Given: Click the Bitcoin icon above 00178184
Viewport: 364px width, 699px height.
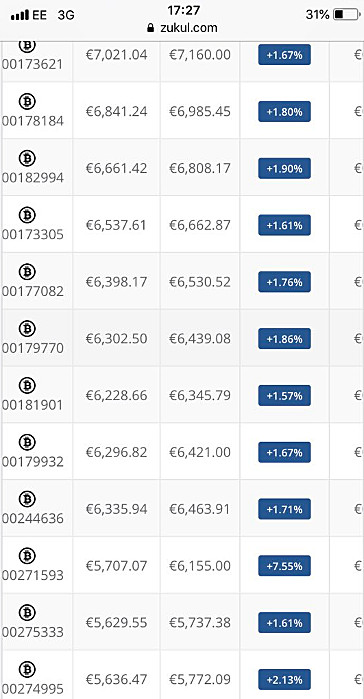Looking at the screenshot, I should coord(27,102).
